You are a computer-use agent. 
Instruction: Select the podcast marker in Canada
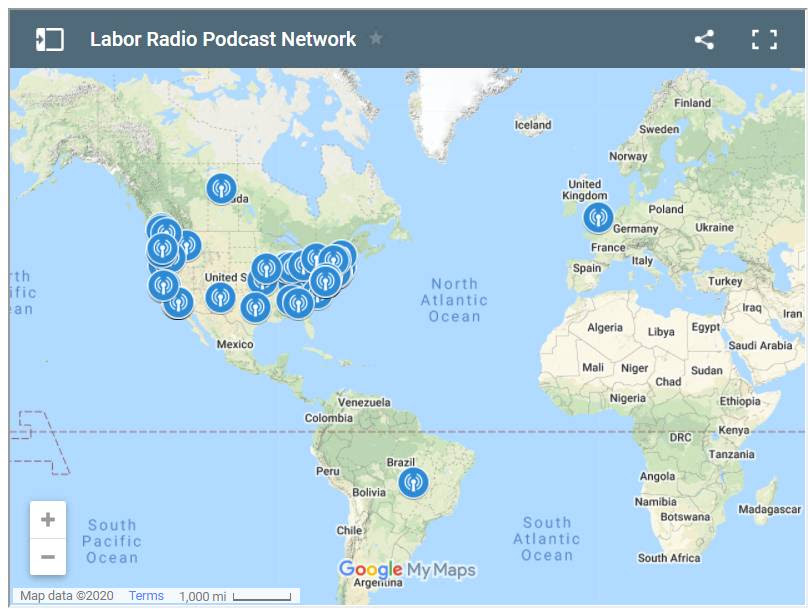(x=222, y=189)
